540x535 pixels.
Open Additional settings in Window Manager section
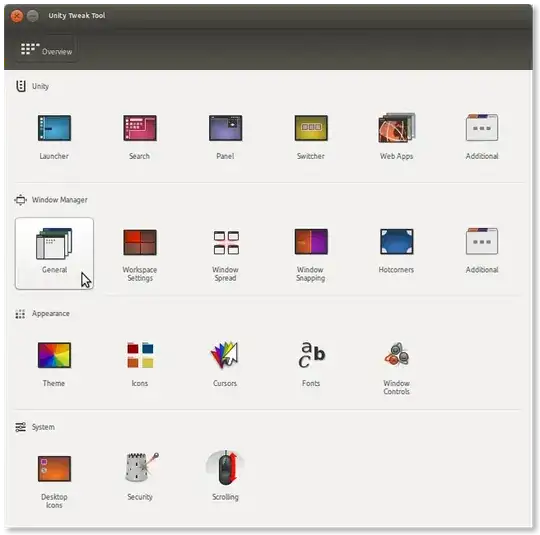pyautogui.click(x=482, y=241)
